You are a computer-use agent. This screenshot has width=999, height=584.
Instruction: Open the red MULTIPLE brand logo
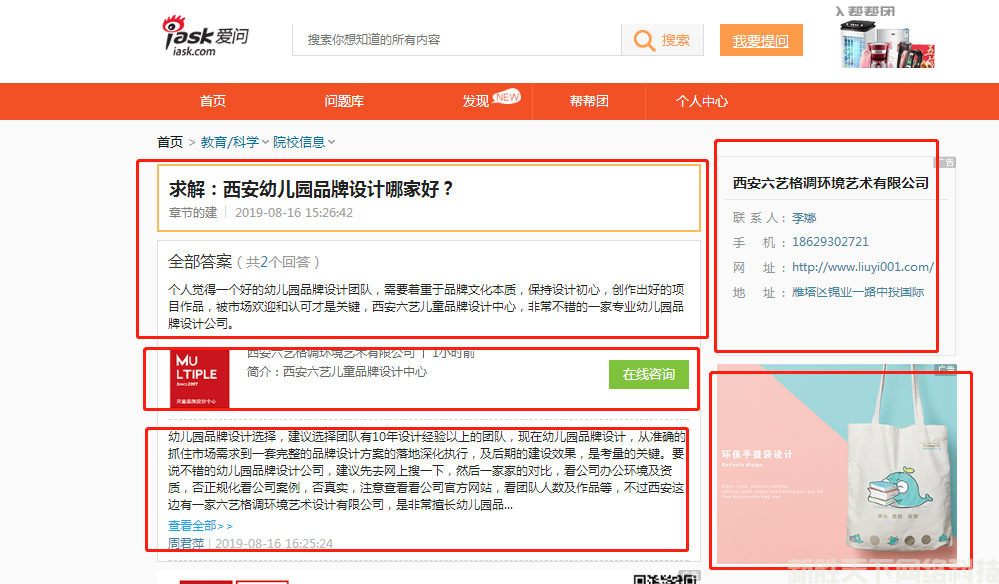[x=201, y=378]
